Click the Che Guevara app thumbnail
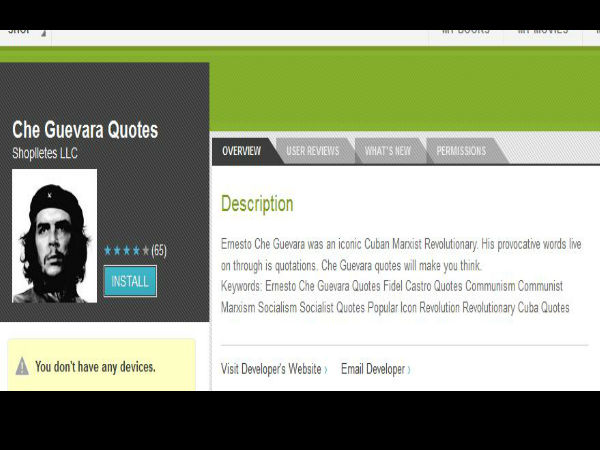600x450 pixels. click(54, 236)
